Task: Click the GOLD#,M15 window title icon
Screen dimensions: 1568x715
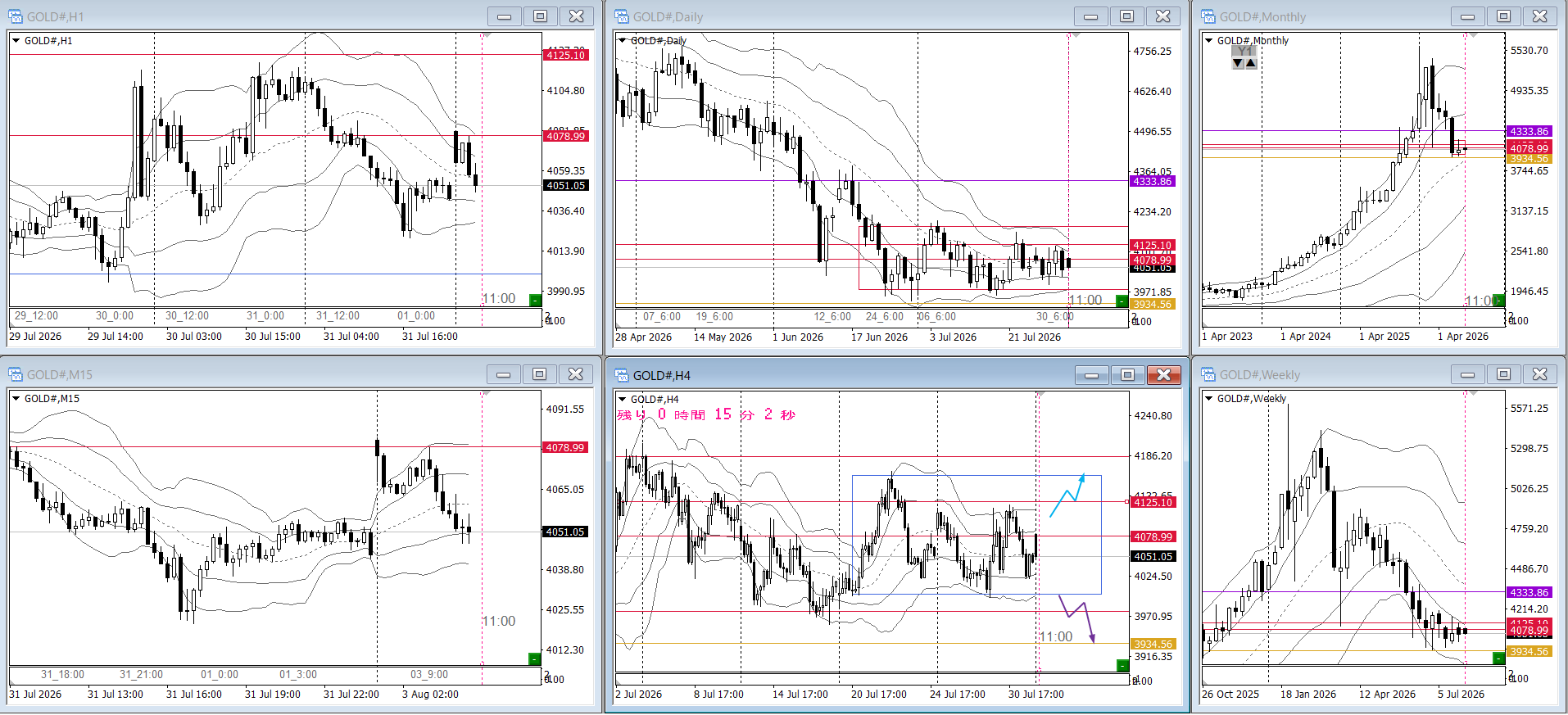Action: point(16,374)
